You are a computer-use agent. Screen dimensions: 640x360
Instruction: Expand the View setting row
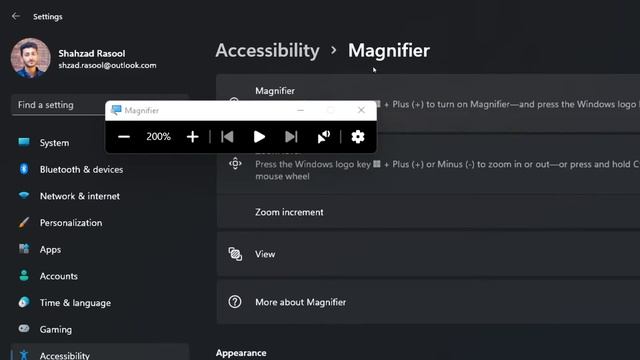(x=428, y=254)
